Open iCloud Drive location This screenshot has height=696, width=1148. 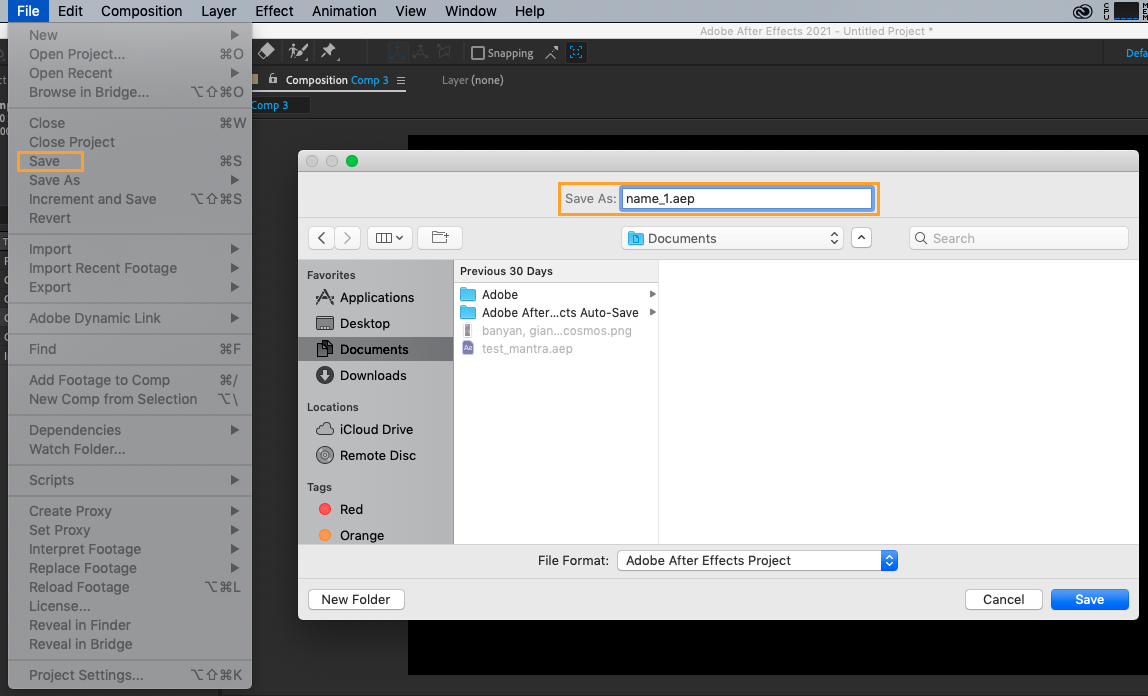pos(376,430)
